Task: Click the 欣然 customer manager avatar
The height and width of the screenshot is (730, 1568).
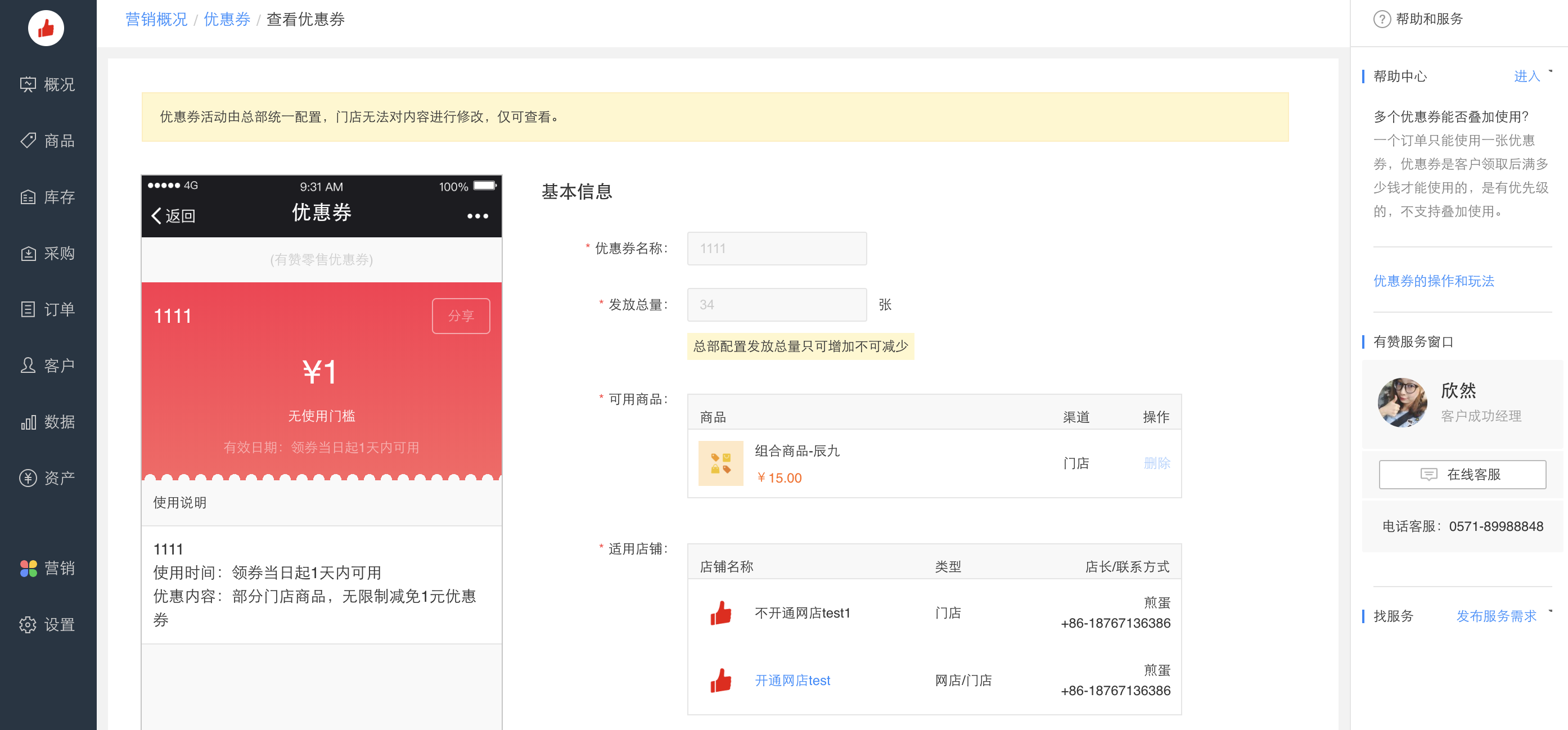Action: pos(1403,403)
